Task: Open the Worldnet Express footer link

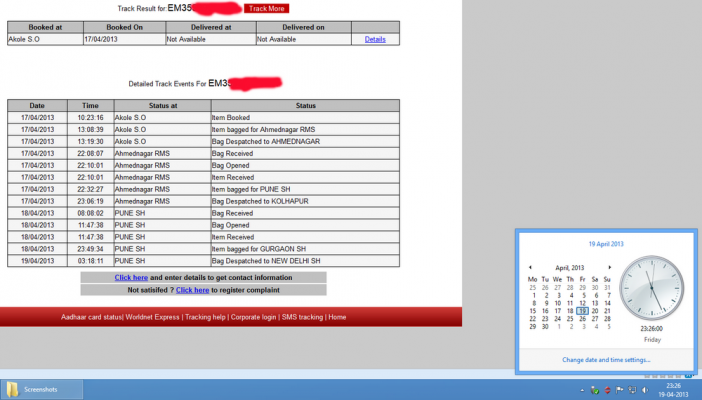Action: (152, 317)
